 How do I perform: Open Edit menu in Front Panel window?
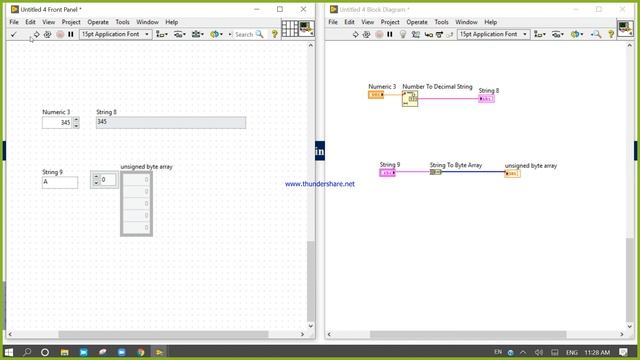30,22
